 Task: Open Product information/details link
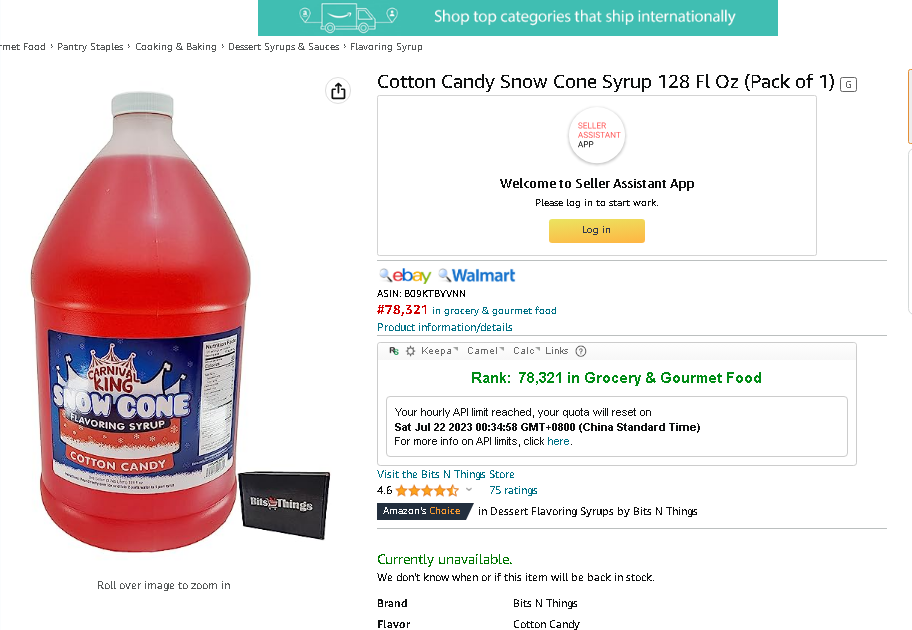(444, 327)
